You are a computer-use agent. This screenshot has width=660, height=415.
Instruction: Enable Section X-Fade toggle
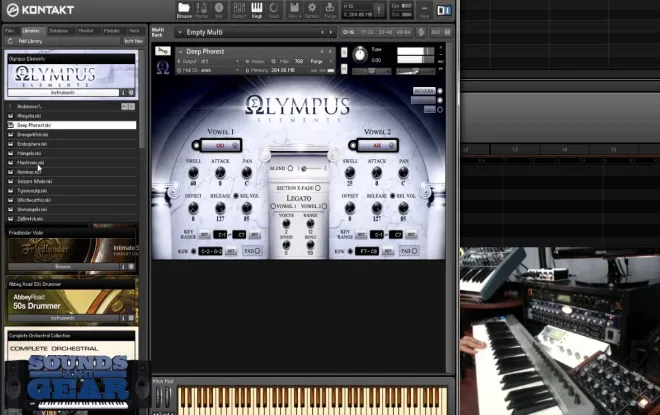(x=318, y=188)
